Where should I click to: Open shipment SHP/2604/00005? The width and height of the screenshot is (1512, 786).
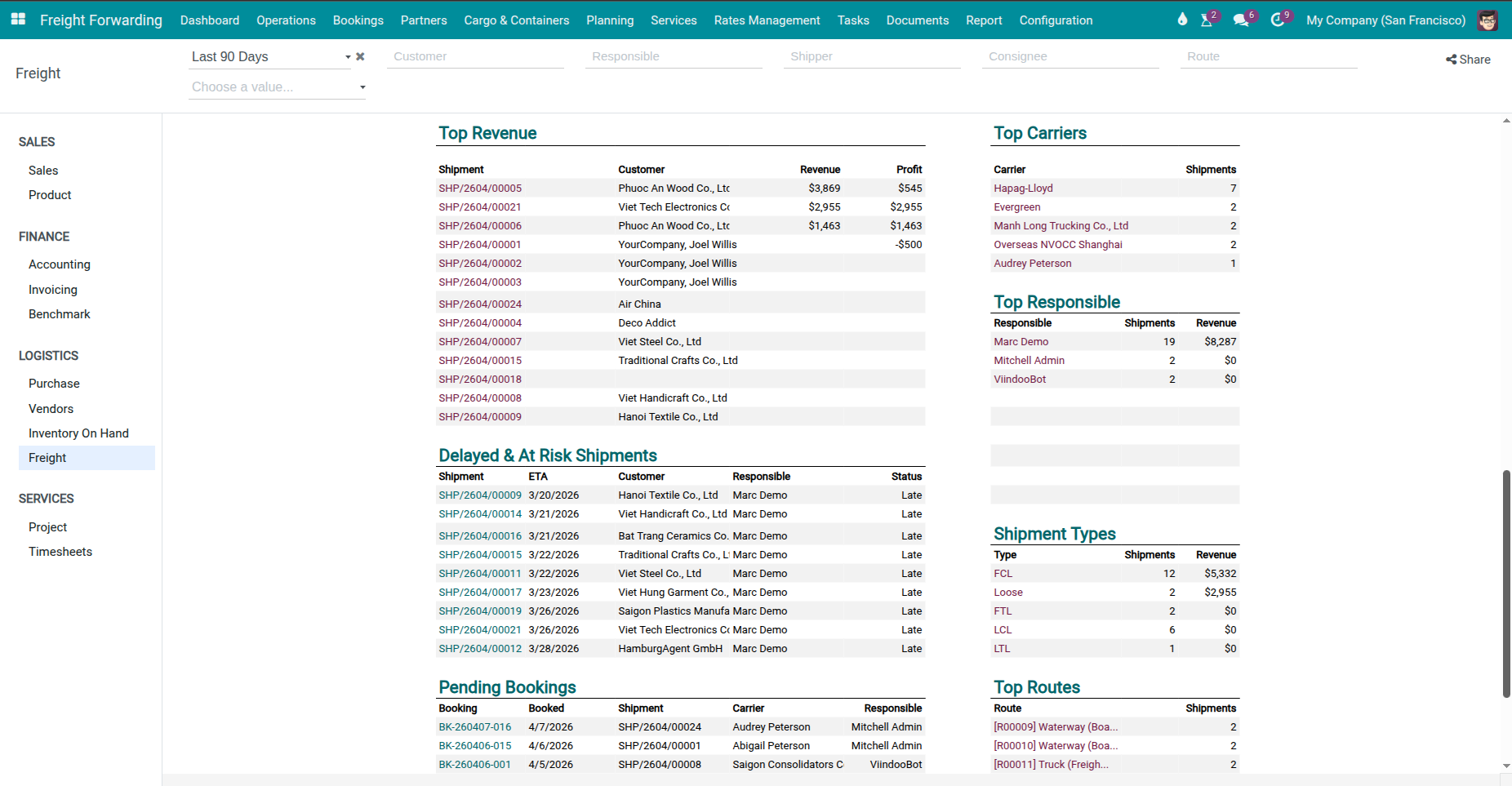tap(479, 188)
